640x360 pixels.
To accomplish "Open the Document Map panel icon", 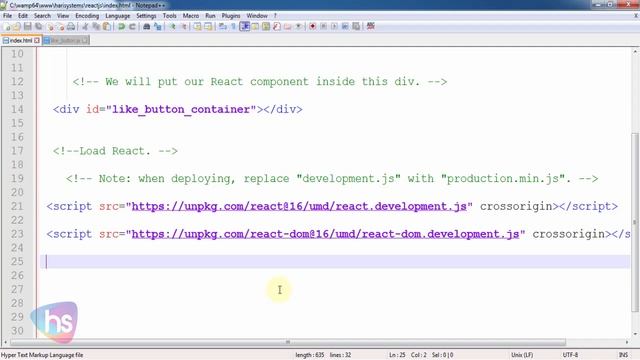I will [266, 27].
